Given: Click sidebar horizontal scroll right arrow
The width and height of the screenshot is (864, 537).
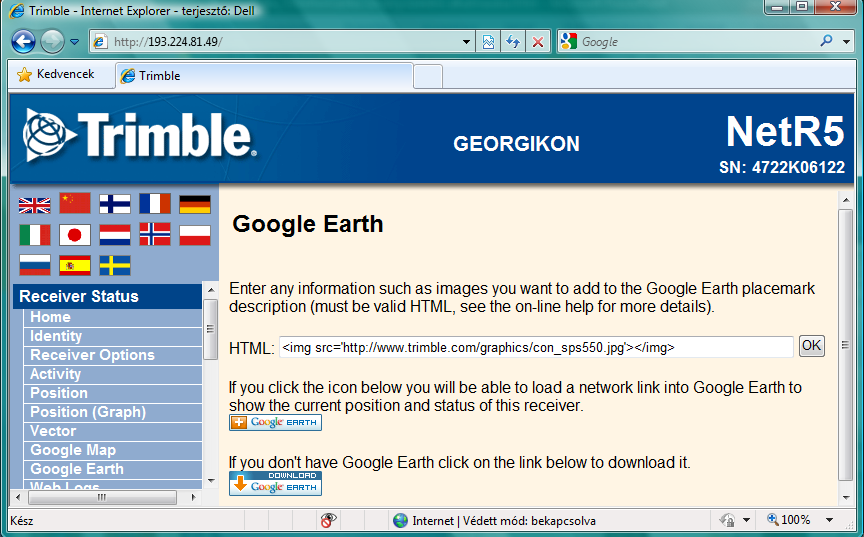Looking at the screenshot, I should click(193, 497).
